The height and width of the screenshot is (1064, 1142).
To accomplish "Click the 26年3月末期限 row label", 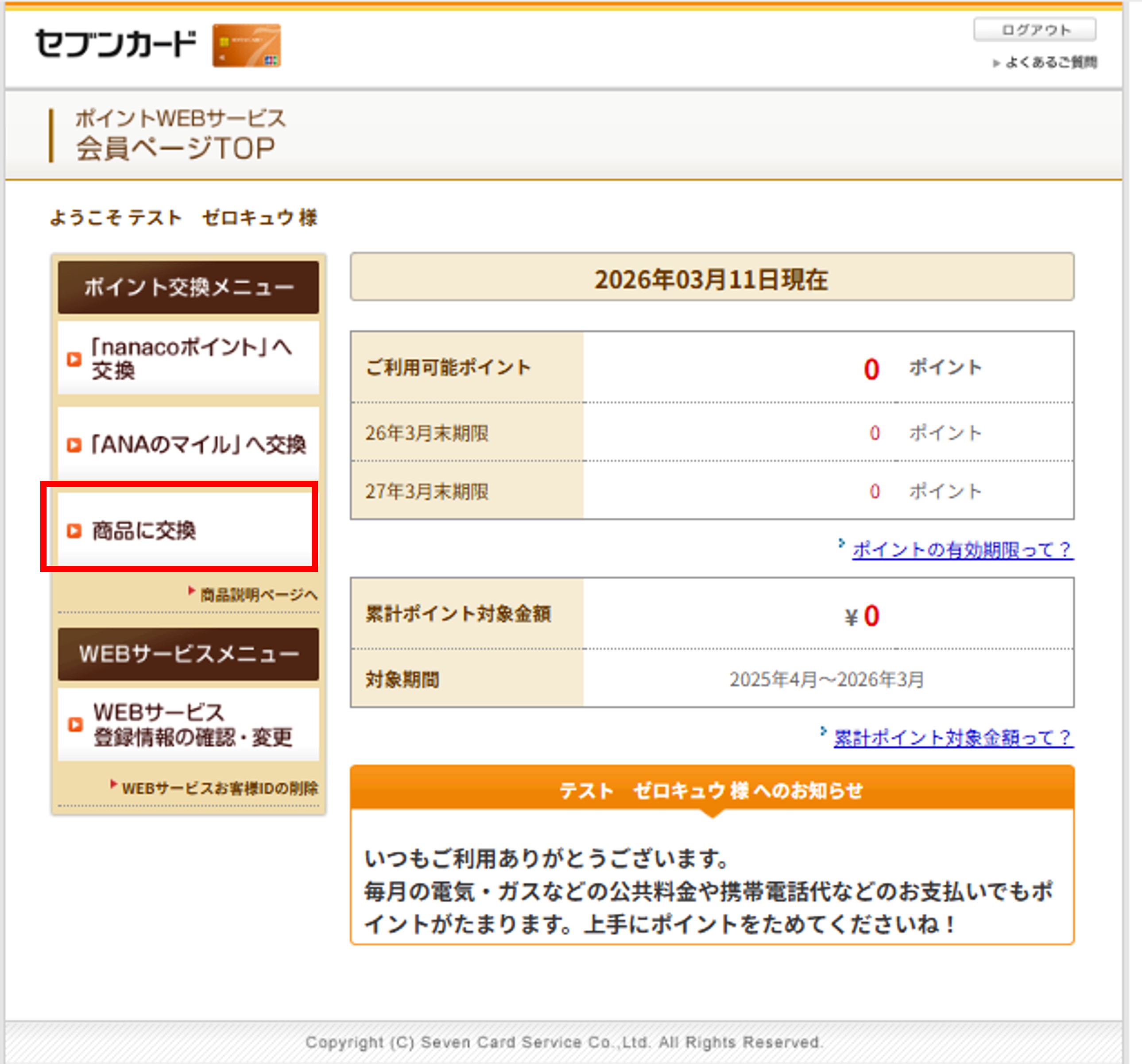I will click(427, 433).
